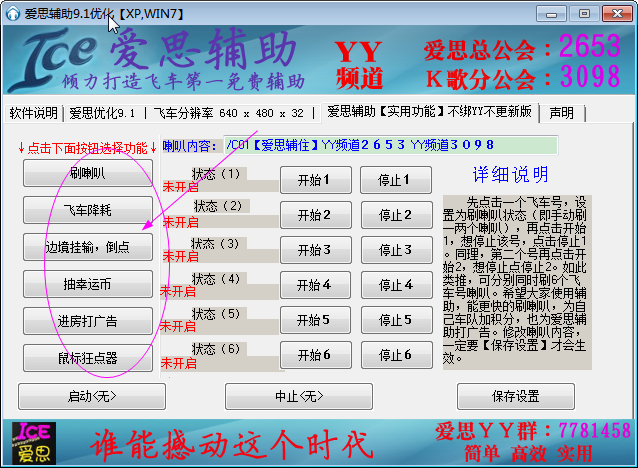The width and height of the screenshot is (638, 468).
Task: Stop account six with 停止6
Action: 396,355
